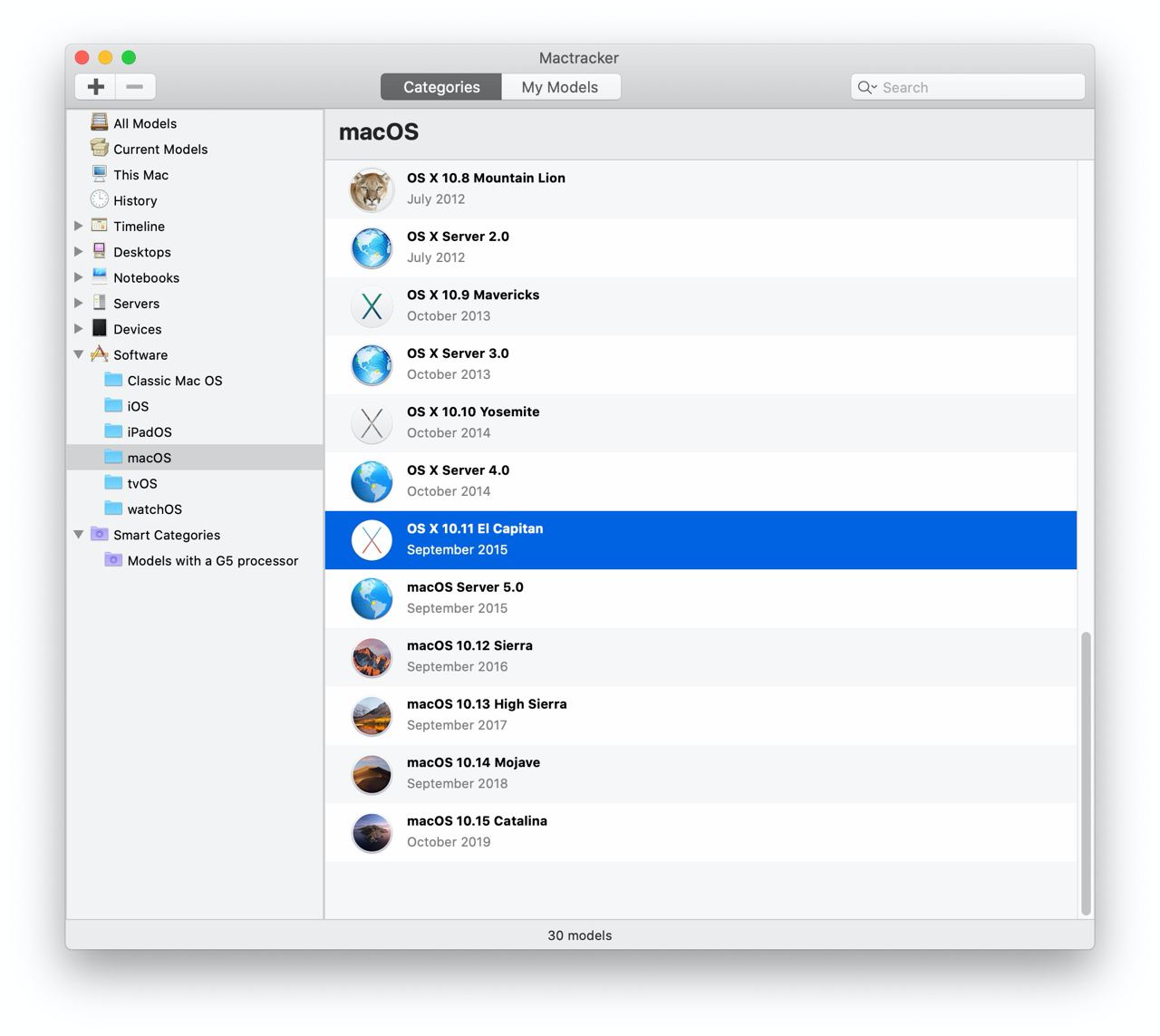Image resolution: width=1160 pixels, height=1036 pixels.
Task: Switch to the Categories tab
Action: pyautogui.click(x=441, y=87)
